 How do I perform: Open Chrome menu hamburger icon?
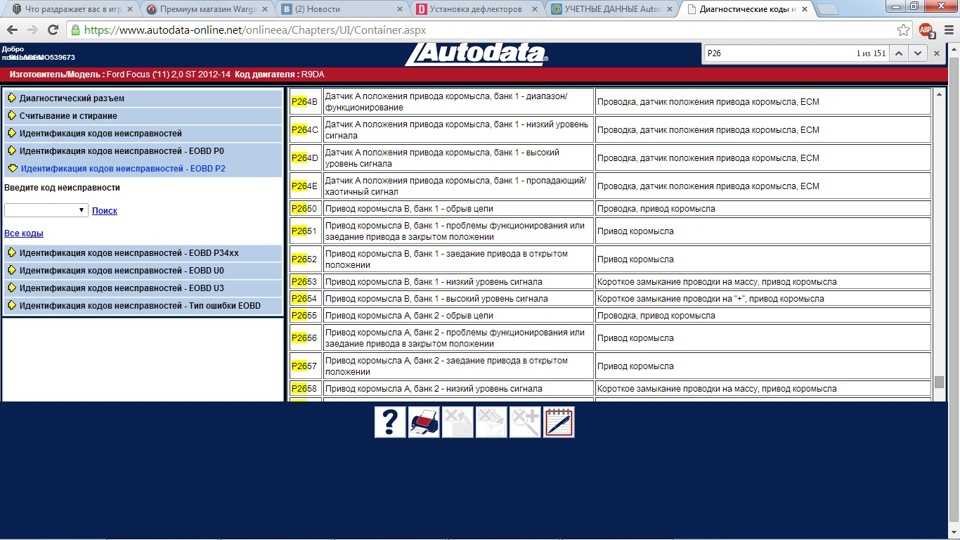coord(949,30)
